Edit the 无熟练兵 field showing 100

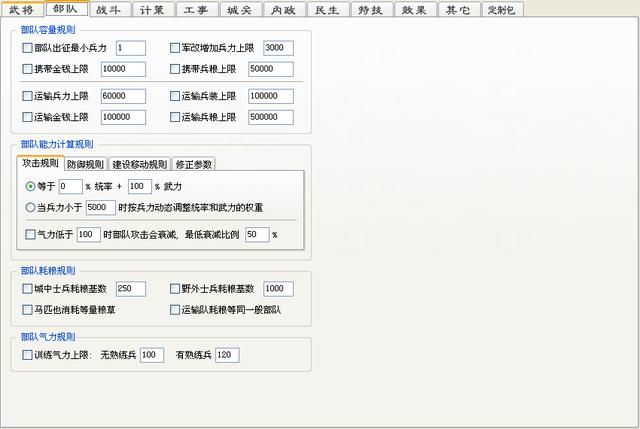click(152, 355)
